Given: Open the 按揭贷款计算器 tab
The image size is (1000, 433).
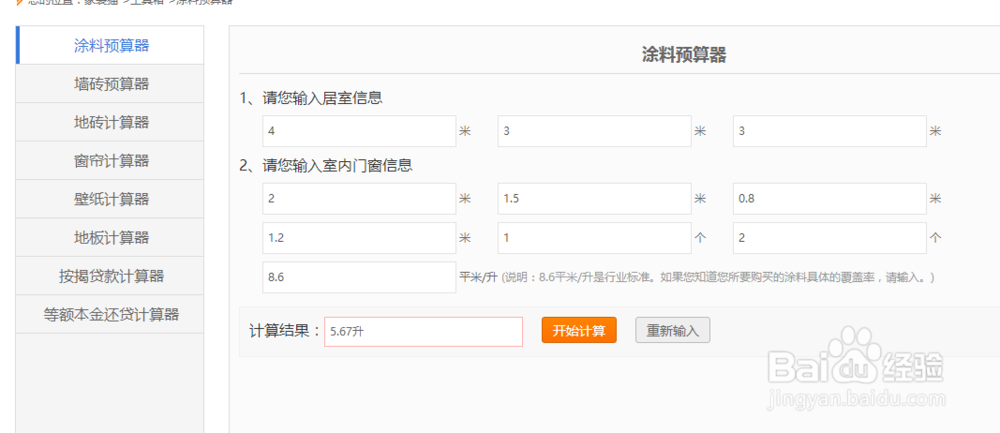Looking at the screenshot, I should click(111, 276).
